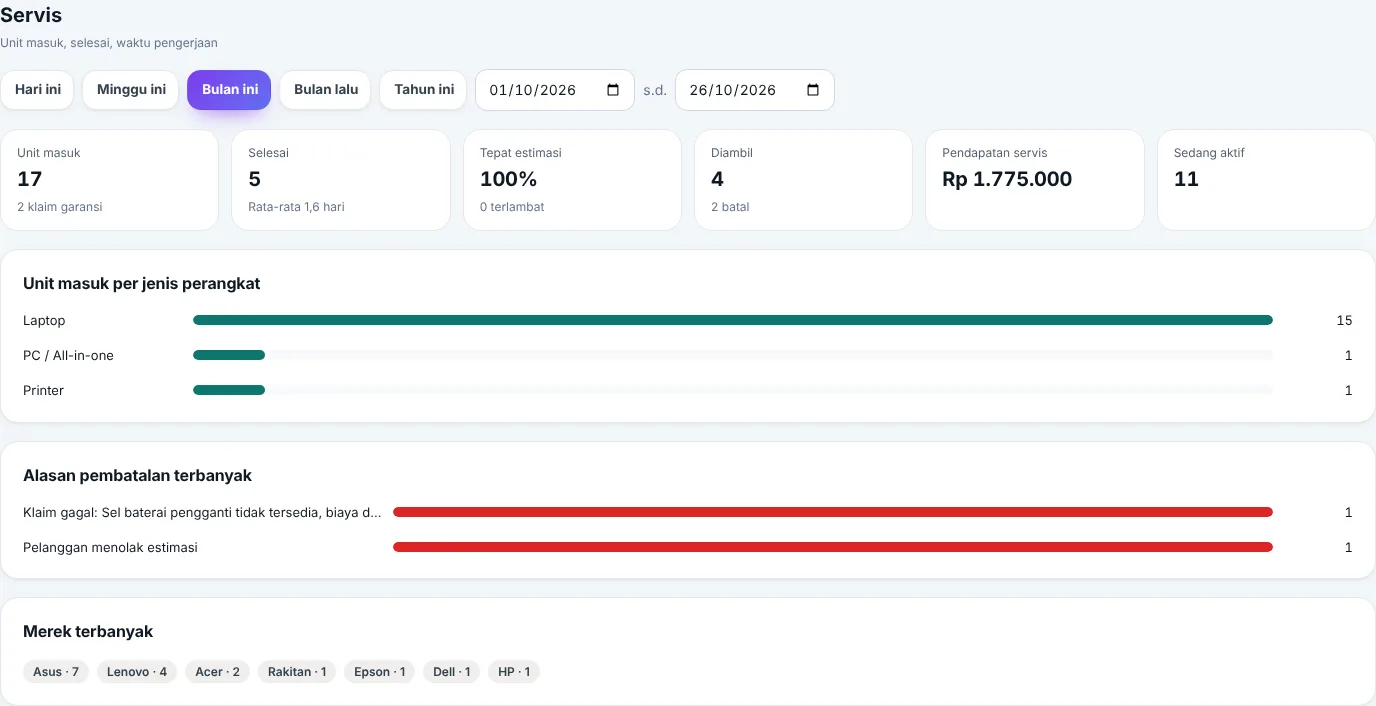Click the "Pelanggan menolak estimasi" reason text
This screenshot has height=706, width=1376.
tap(110, 547)
